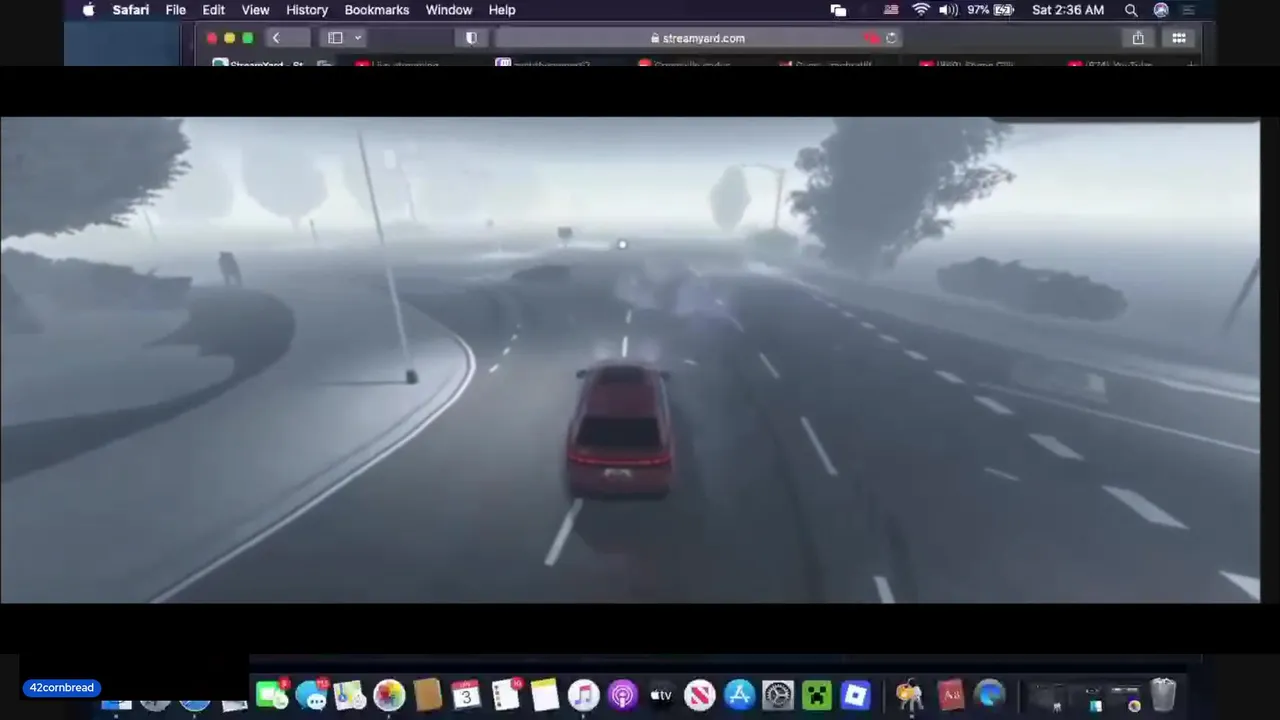Show the tab overview grid
The width and height of the screenshot is (1280, 720).
pyautogui.click(x=1179, y=38)
